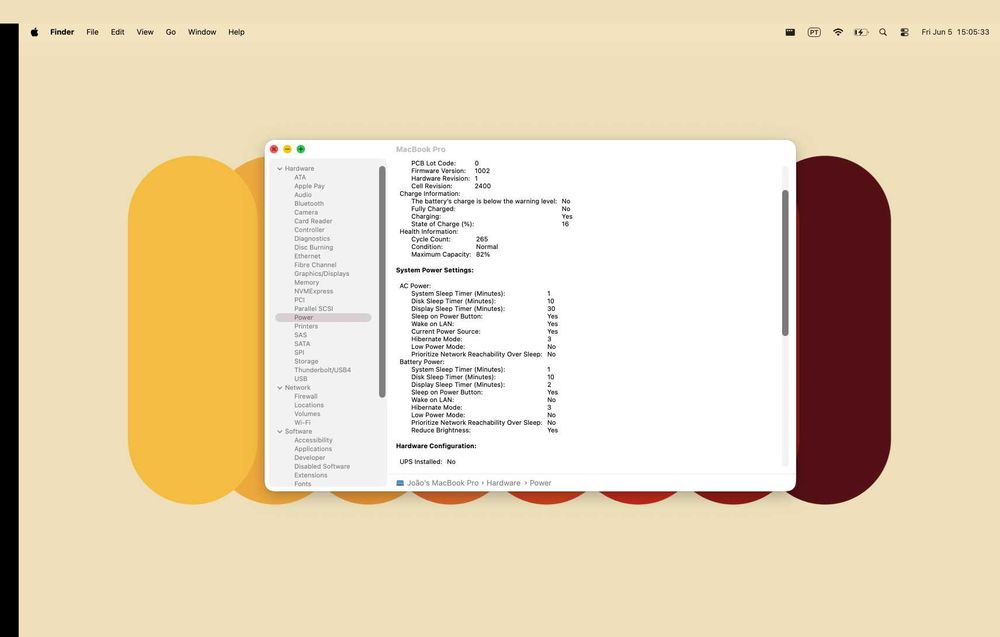Select Graphics/Displays in the sidebar
The width and height of the screenshot is (1000, 637).
click(x=321, y=274)
